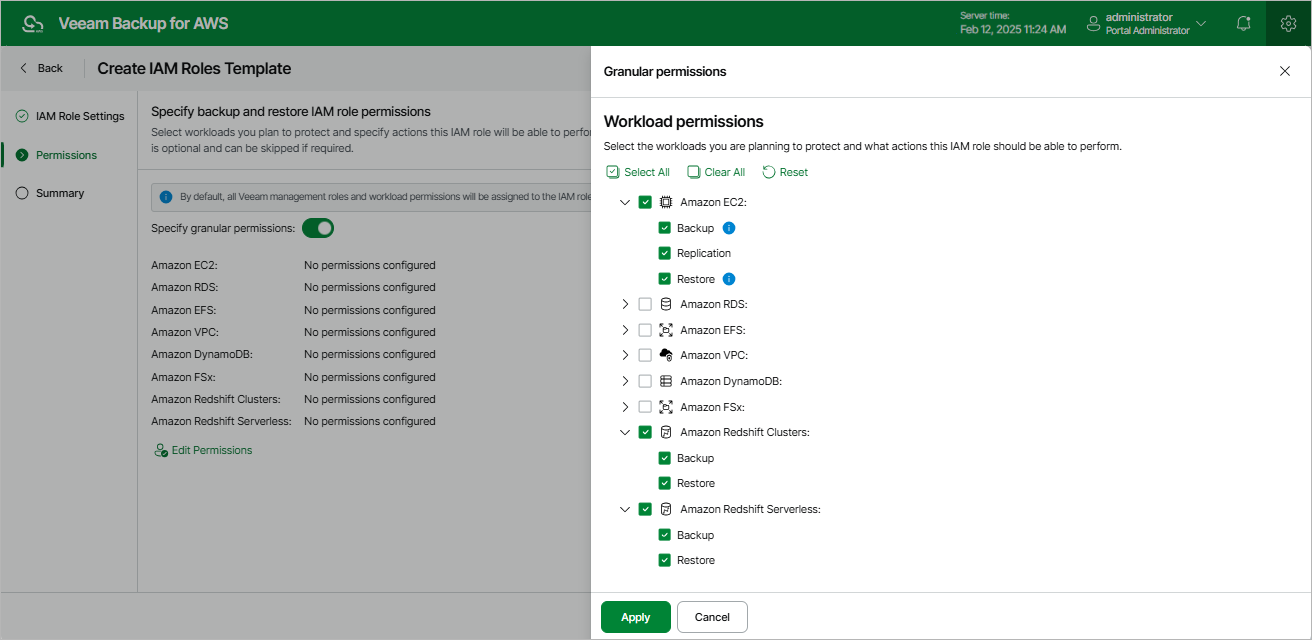Go to IAM Role Settings step

(80, 116)
